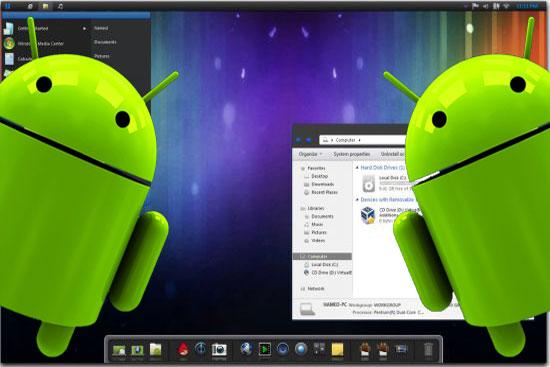Open Windows Media Center from Start menu

41,44
